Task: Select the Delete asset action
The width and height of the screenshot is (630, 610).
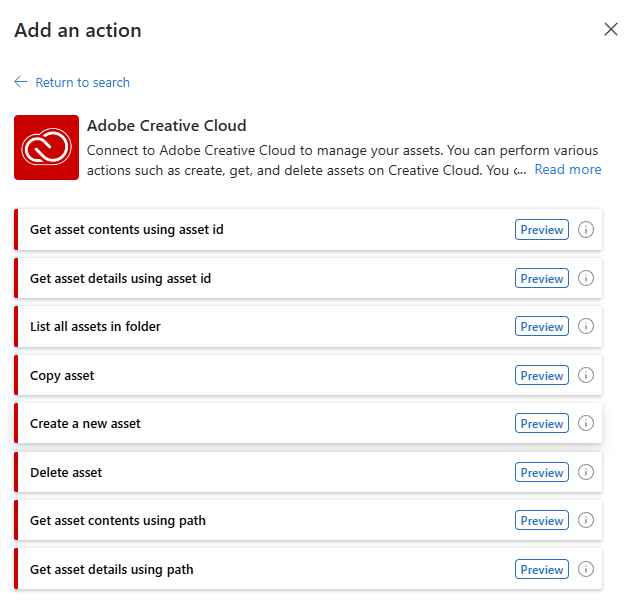Action: [x=308, y=472]
